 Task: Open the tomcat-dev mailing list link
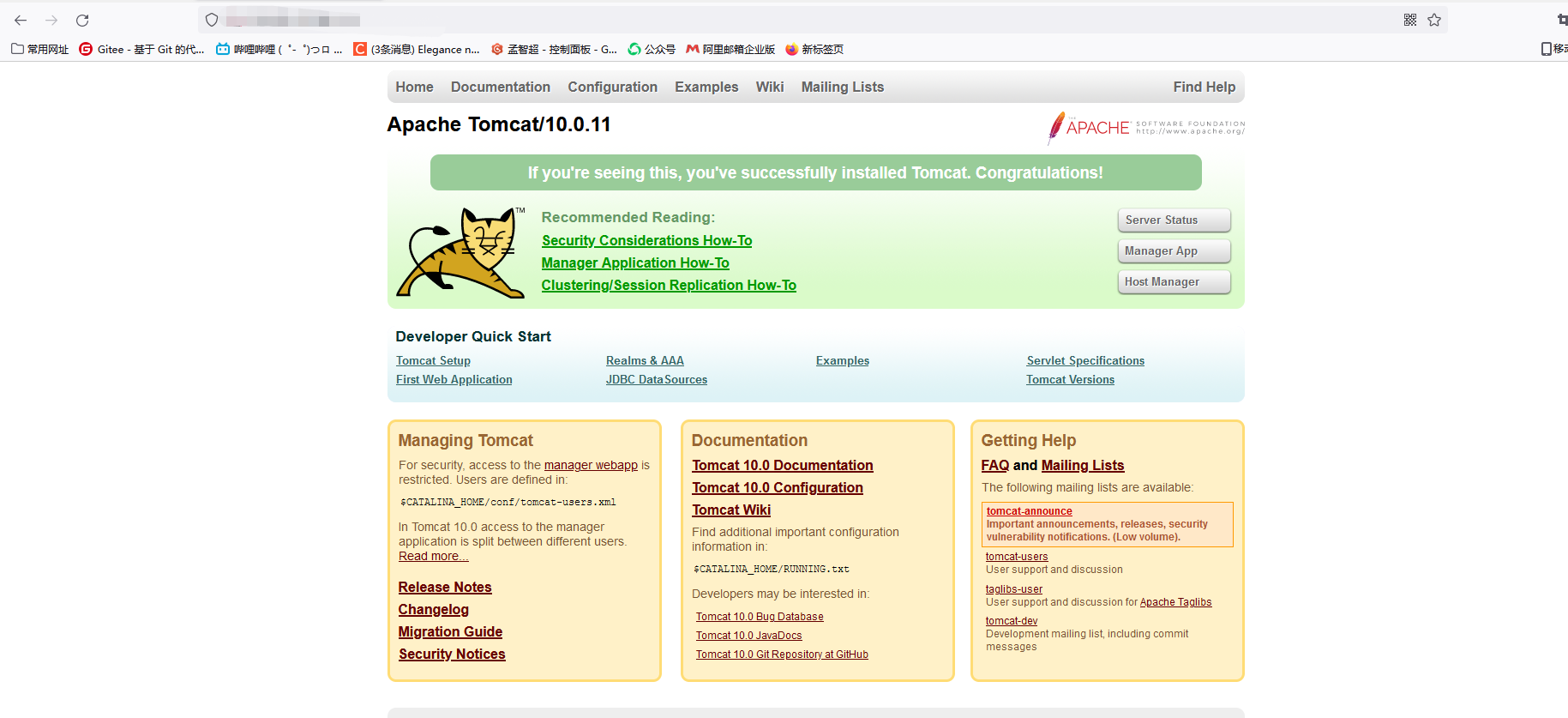pyautogui.click(x=1012, y=621)
